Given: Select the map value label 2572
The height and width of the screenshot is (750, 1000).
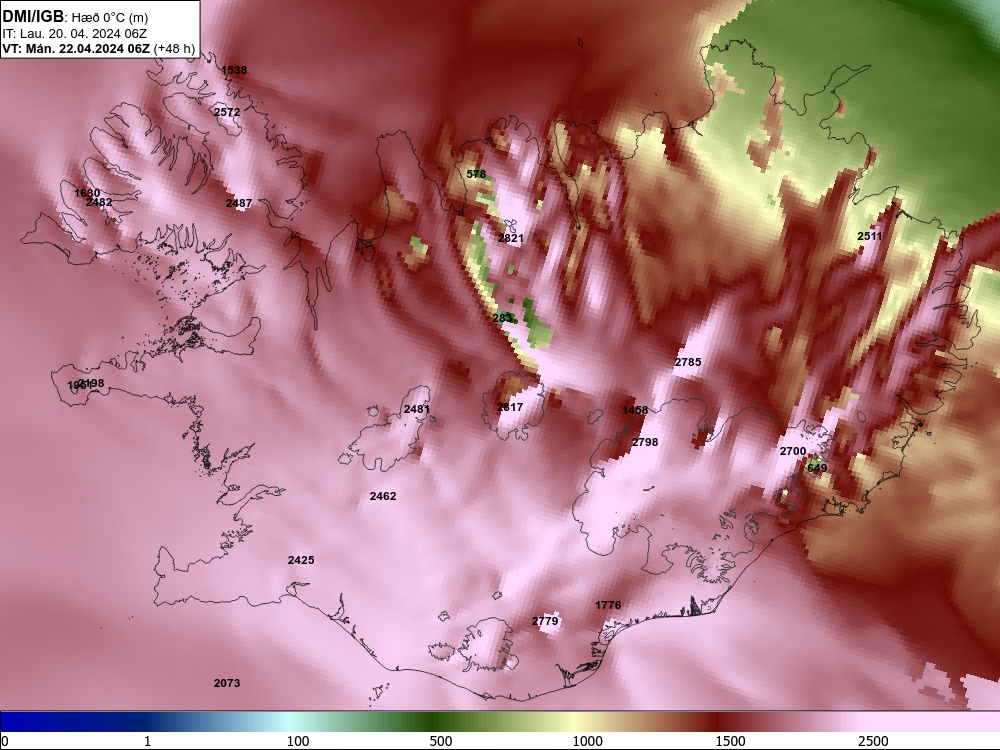Looking at the screenshot, I should point(227,112).
